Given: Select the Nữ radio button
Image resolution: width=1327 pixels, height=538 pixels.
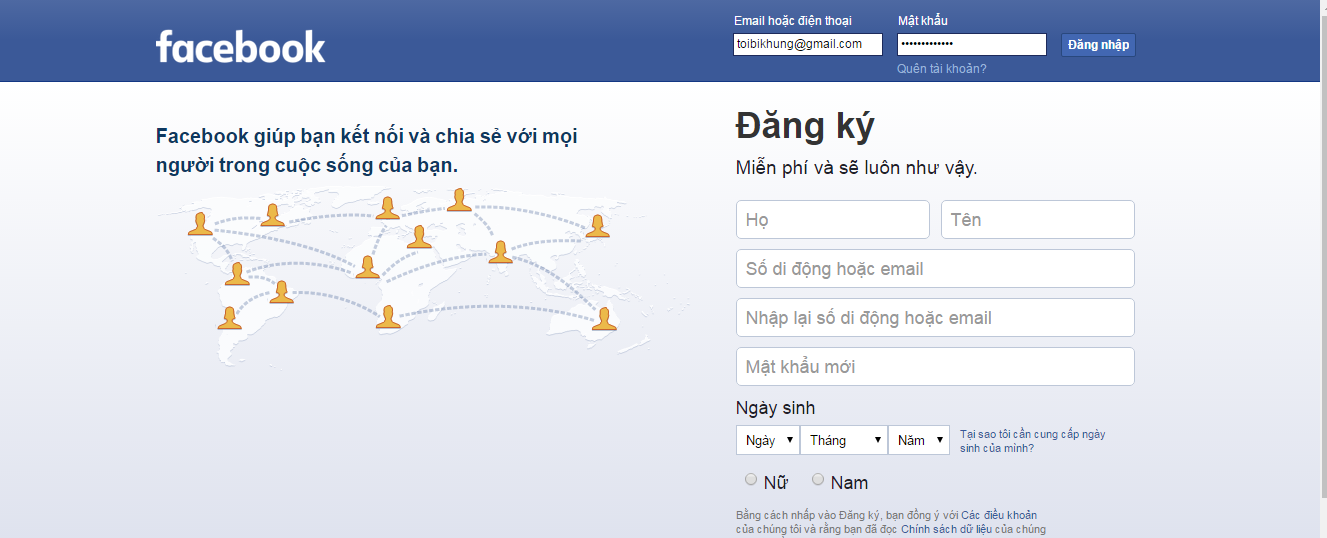Looking at the screenshot, I should (752, 480).
